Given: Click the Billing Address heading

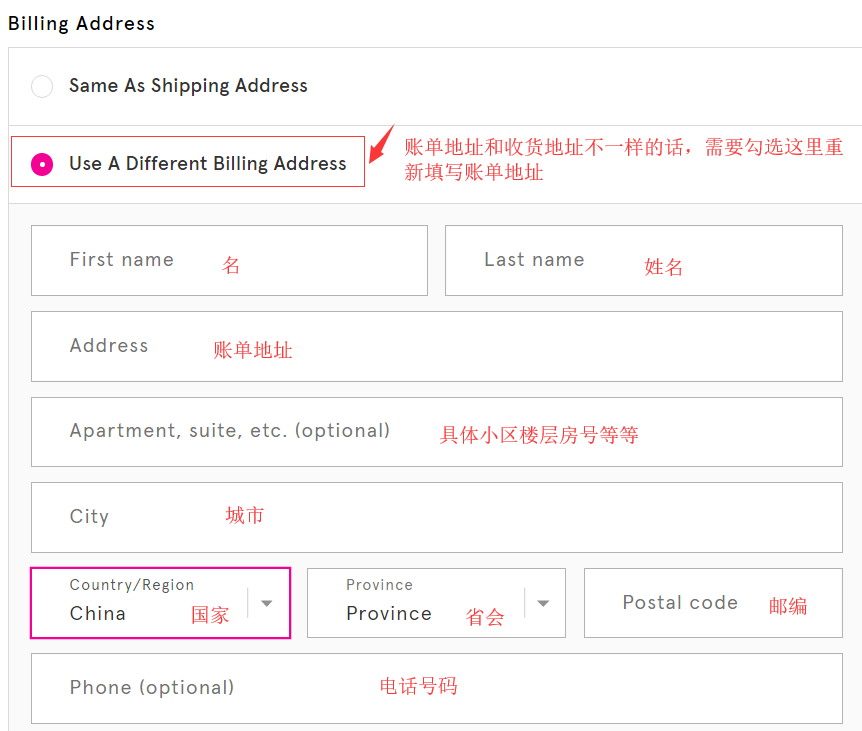Looking at the screenshot, I should 82,23.
